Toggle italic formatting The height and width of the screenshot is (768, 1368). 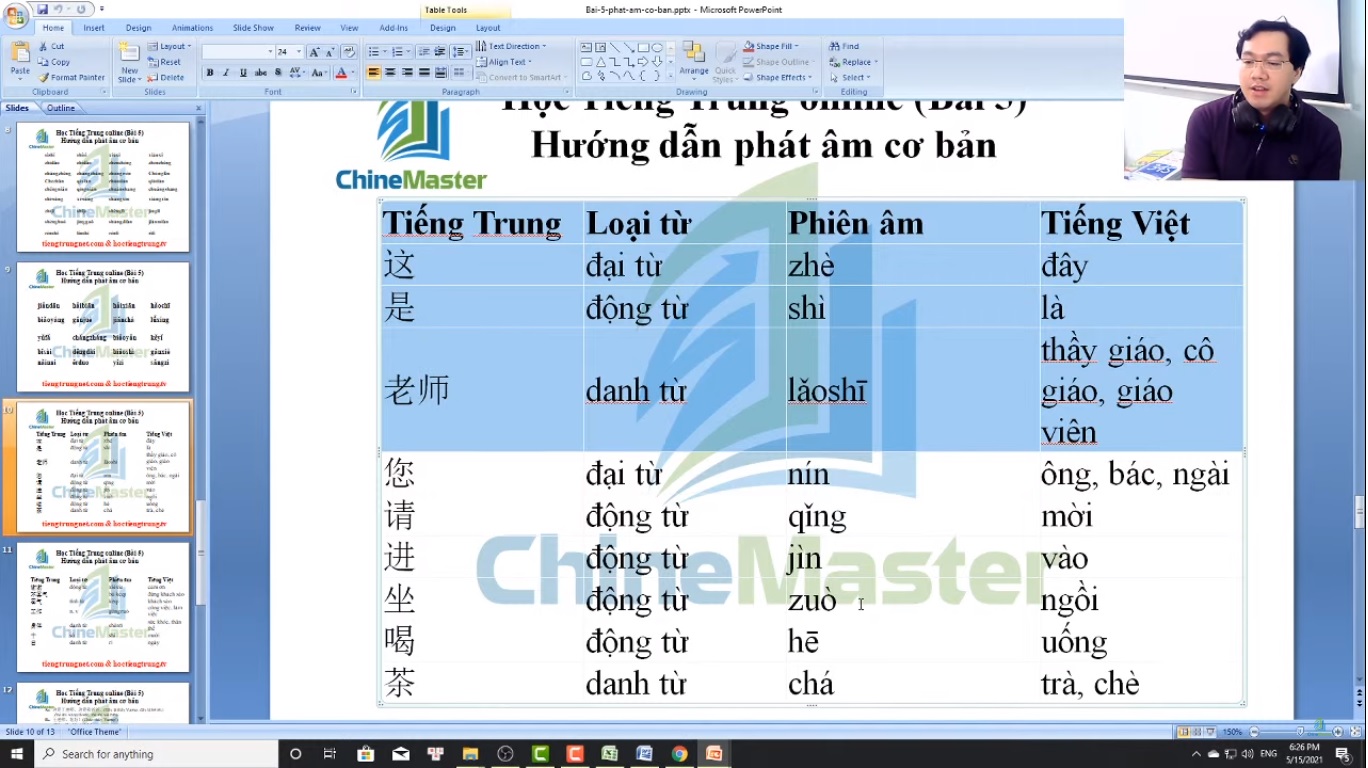pyautogui.click(x=226, y=73)
